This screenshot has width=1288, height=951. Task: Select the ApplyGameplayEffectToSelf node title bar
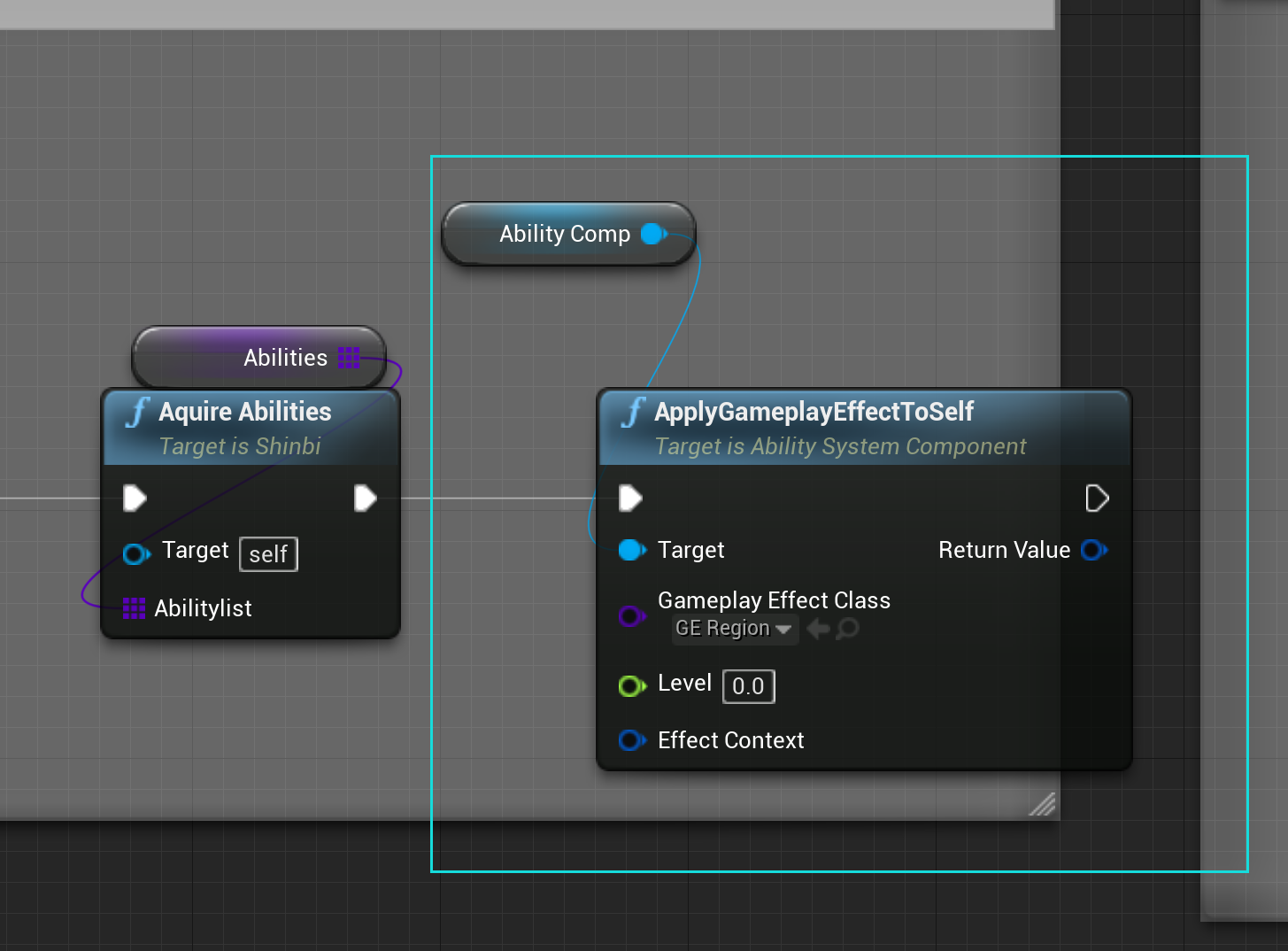812,412
